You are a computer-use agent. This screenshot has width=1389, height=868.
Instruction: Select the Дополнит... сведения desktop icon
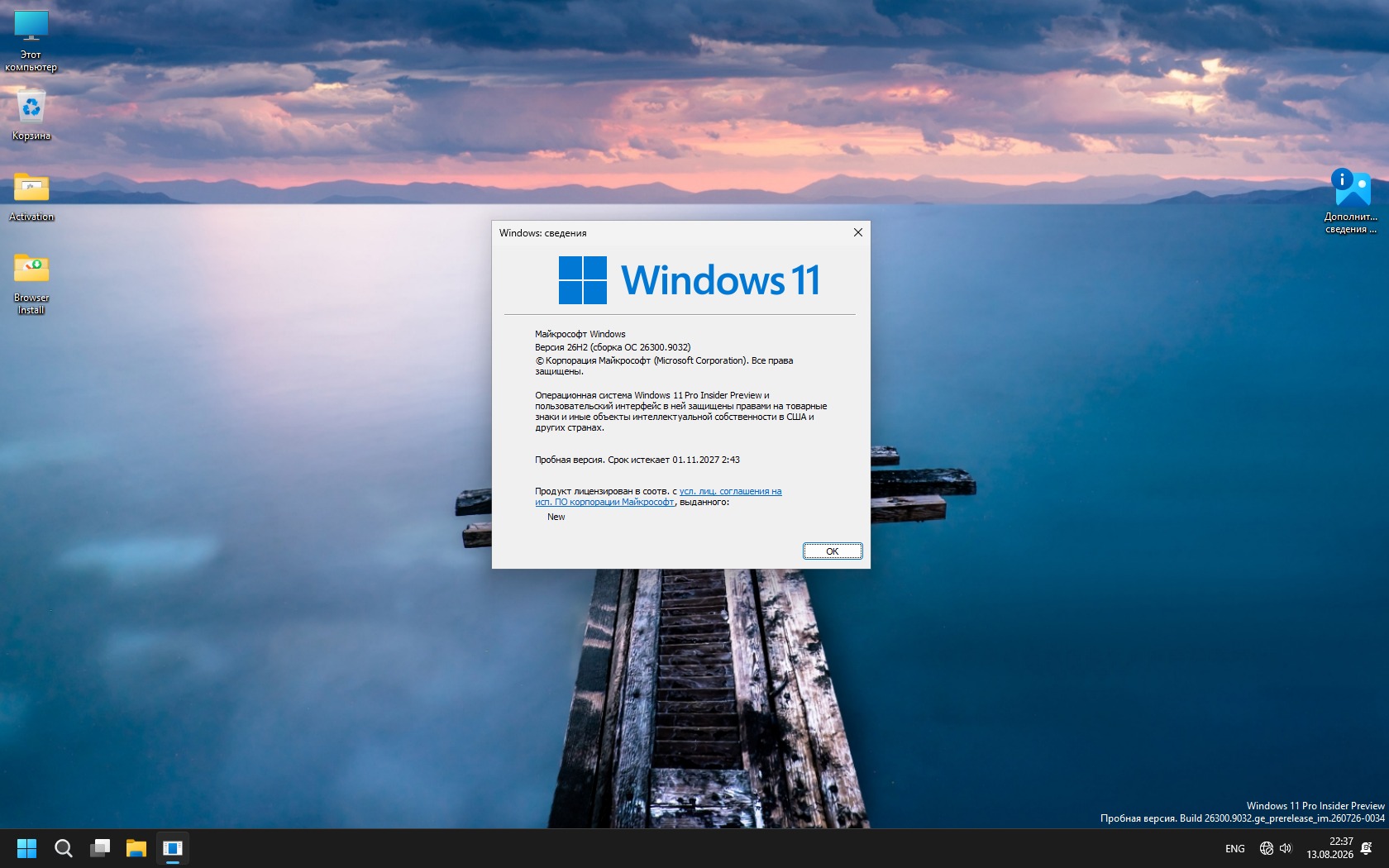click(1351, 201)
